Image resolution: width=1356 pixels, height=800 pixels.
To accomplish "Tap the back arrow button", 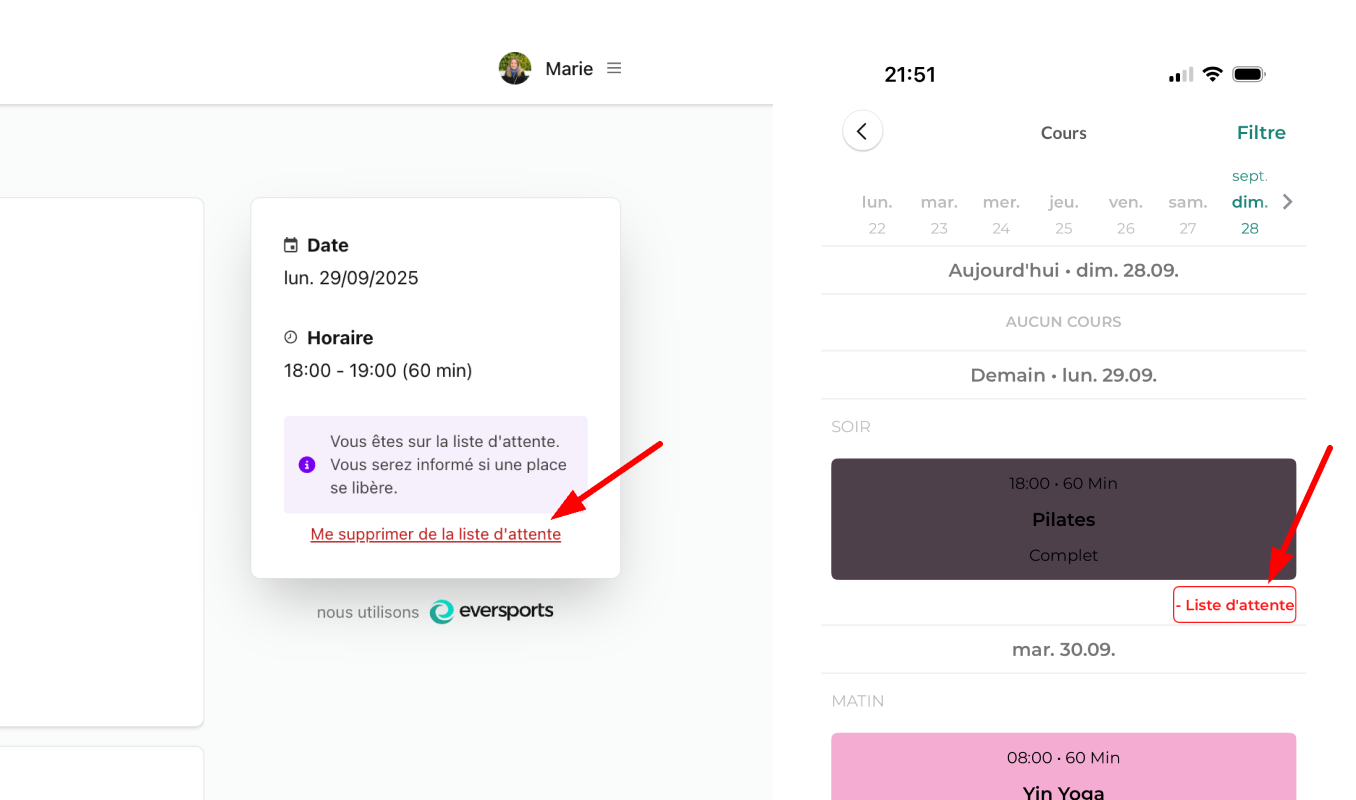I will [862, 131].
